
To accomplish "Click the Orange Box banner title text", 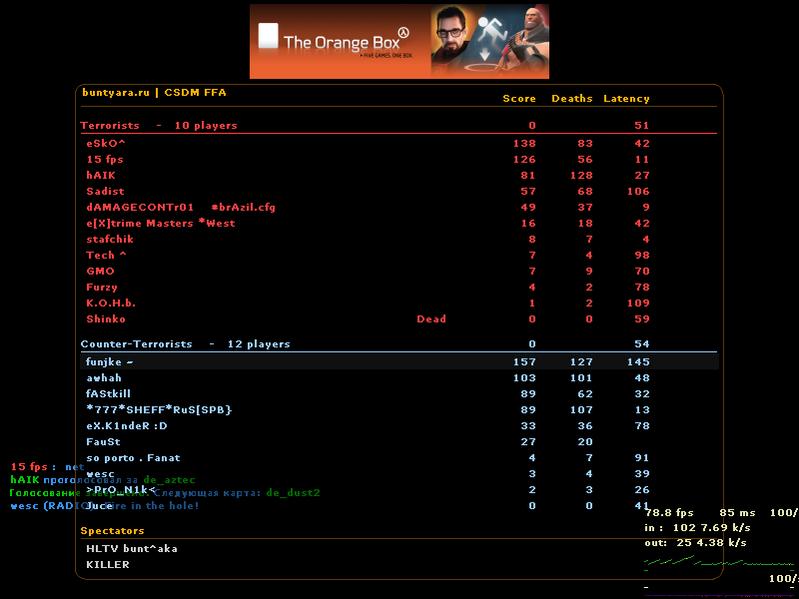I will (x=339, y=42).
